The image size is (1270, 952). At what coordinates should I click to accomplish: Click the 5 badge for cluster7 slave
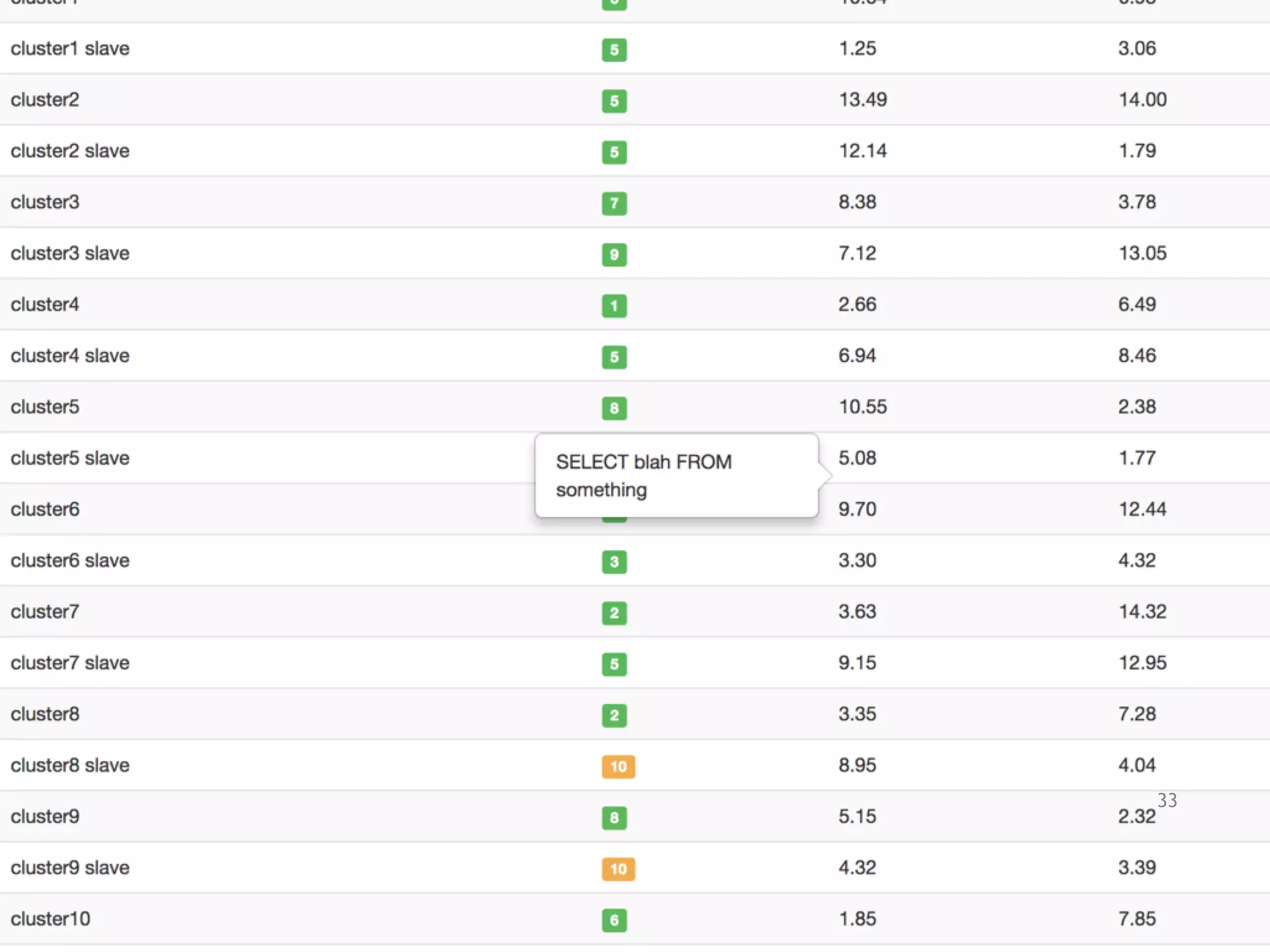pyautogui.click(x=614, y=664)
